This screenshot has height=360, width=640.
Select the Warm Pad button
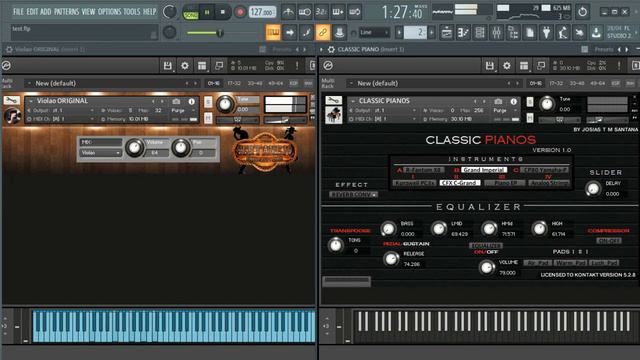[x=571, y=263]
